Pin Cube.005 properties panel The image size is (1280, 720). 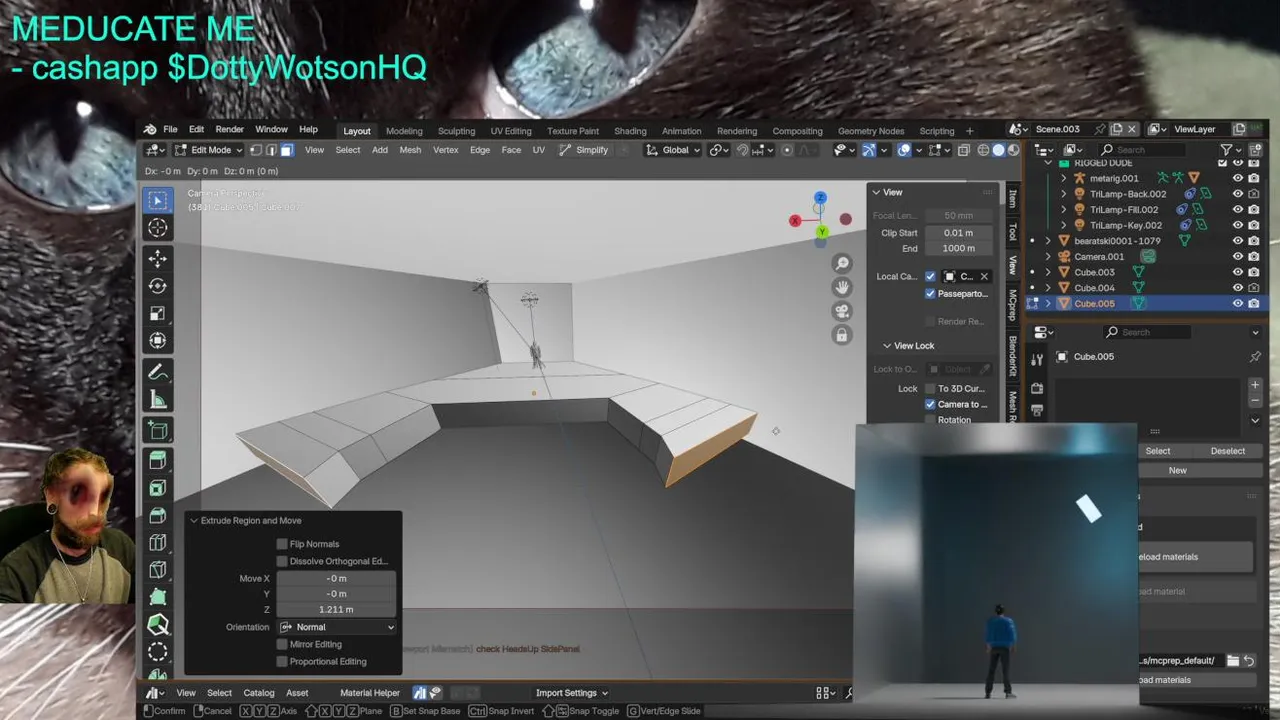tap(1255, 357)
